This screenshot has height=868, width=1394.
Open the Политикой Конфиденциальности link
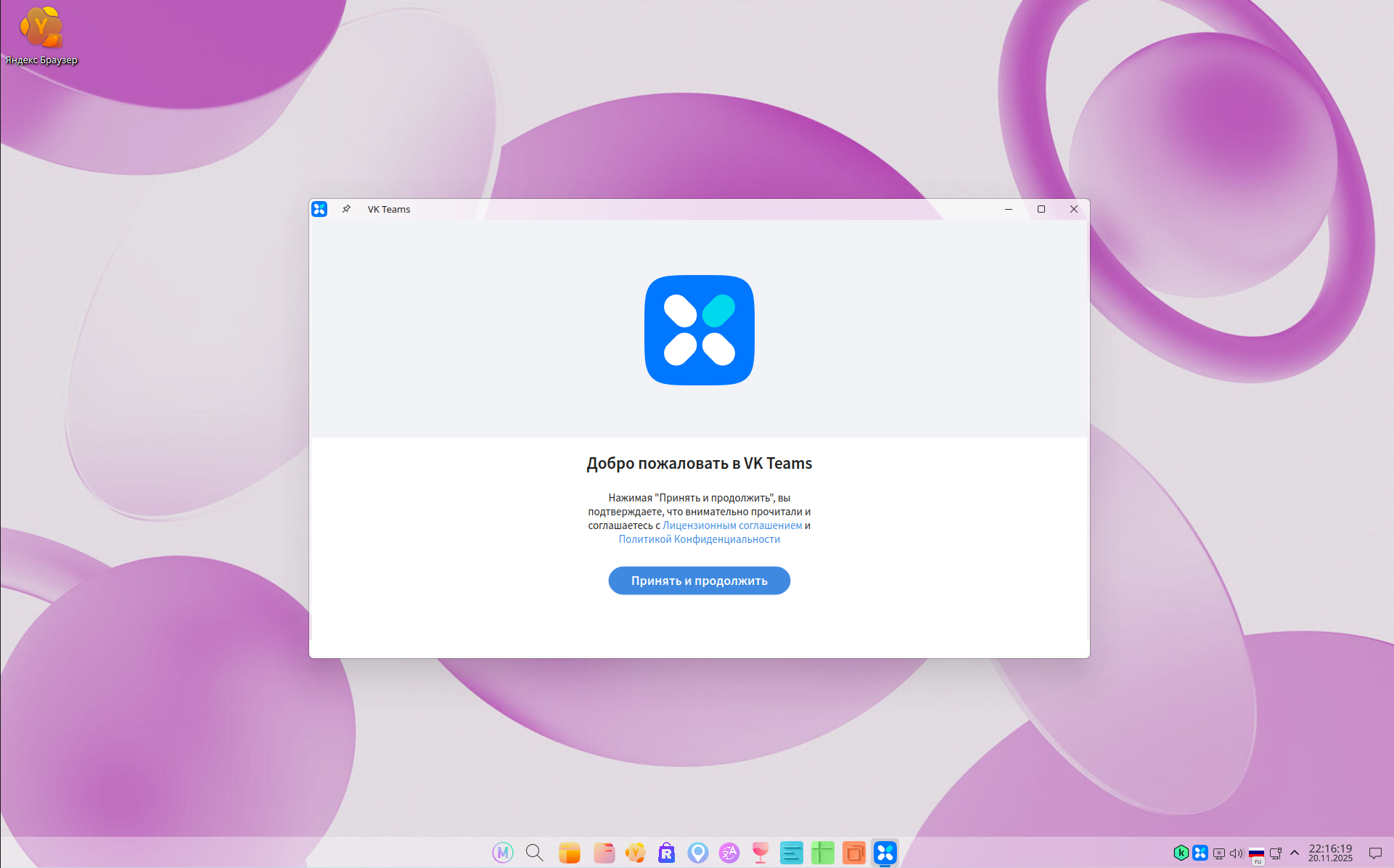click(699, 539)
